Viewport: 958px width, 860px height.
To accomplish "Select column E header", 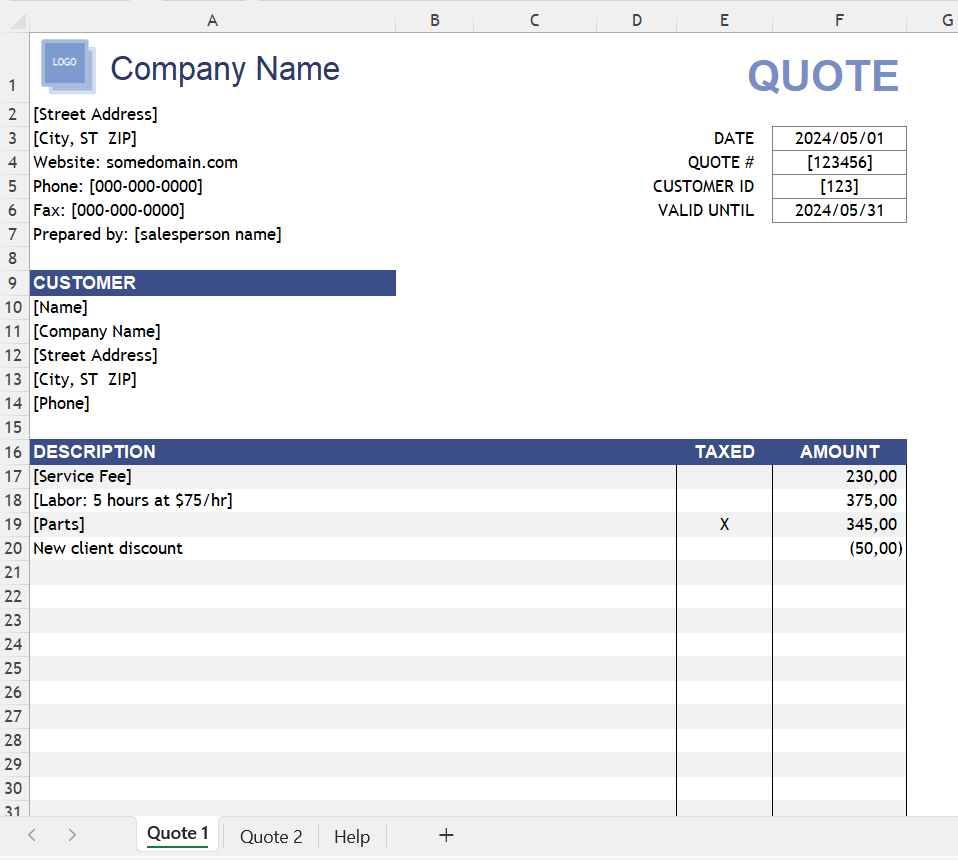I will point(724,21).
